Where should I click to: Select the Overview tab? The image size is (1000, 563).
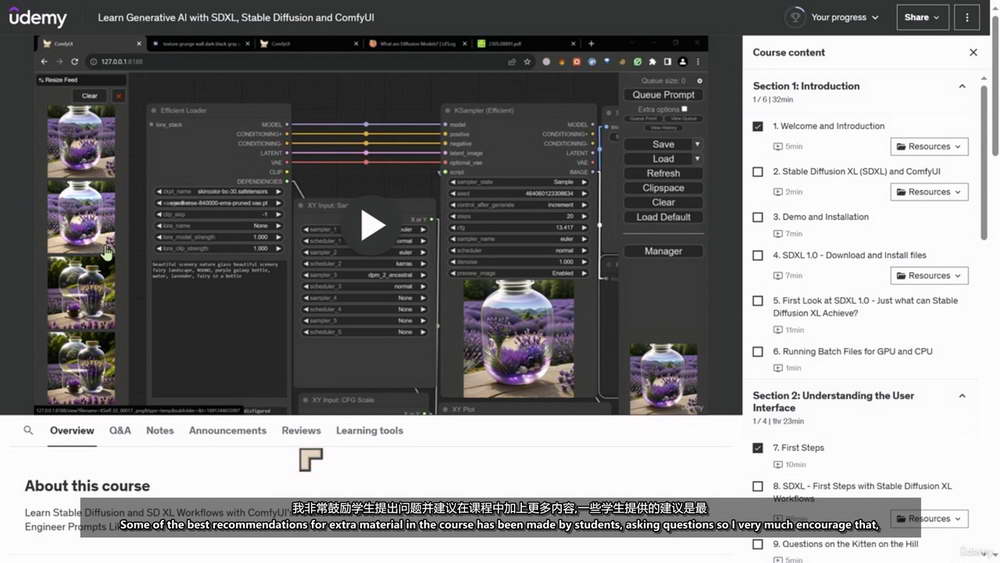coord(72,430)
